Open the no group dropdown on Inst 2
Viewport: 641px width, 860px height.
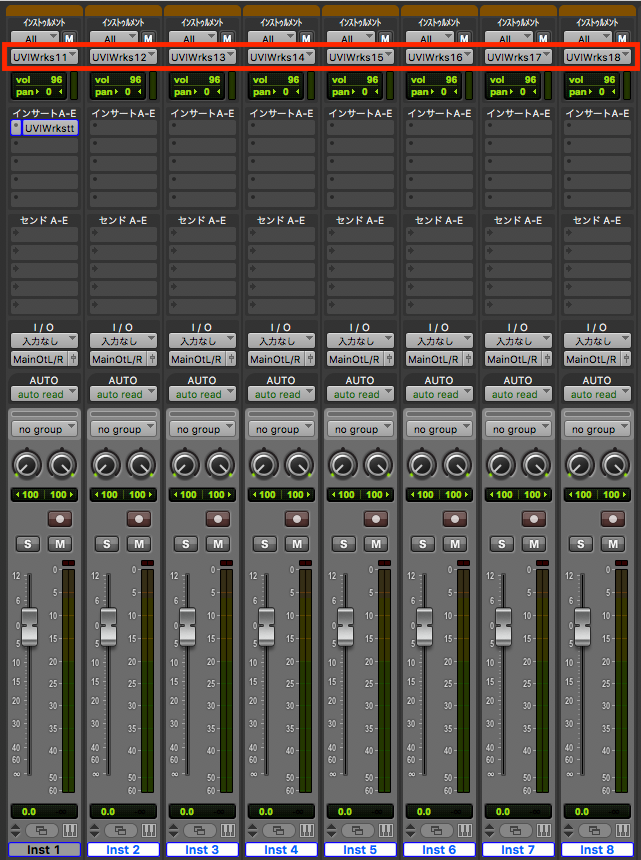123,429
